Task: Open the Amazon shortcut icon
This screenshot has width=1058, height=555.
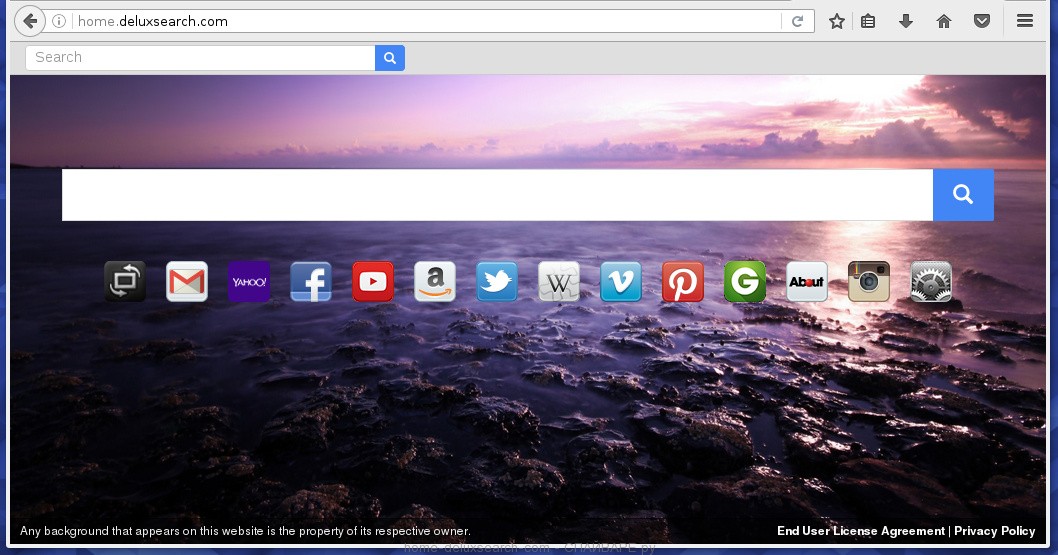Action: pyautogui.click(x=435, y=281)
